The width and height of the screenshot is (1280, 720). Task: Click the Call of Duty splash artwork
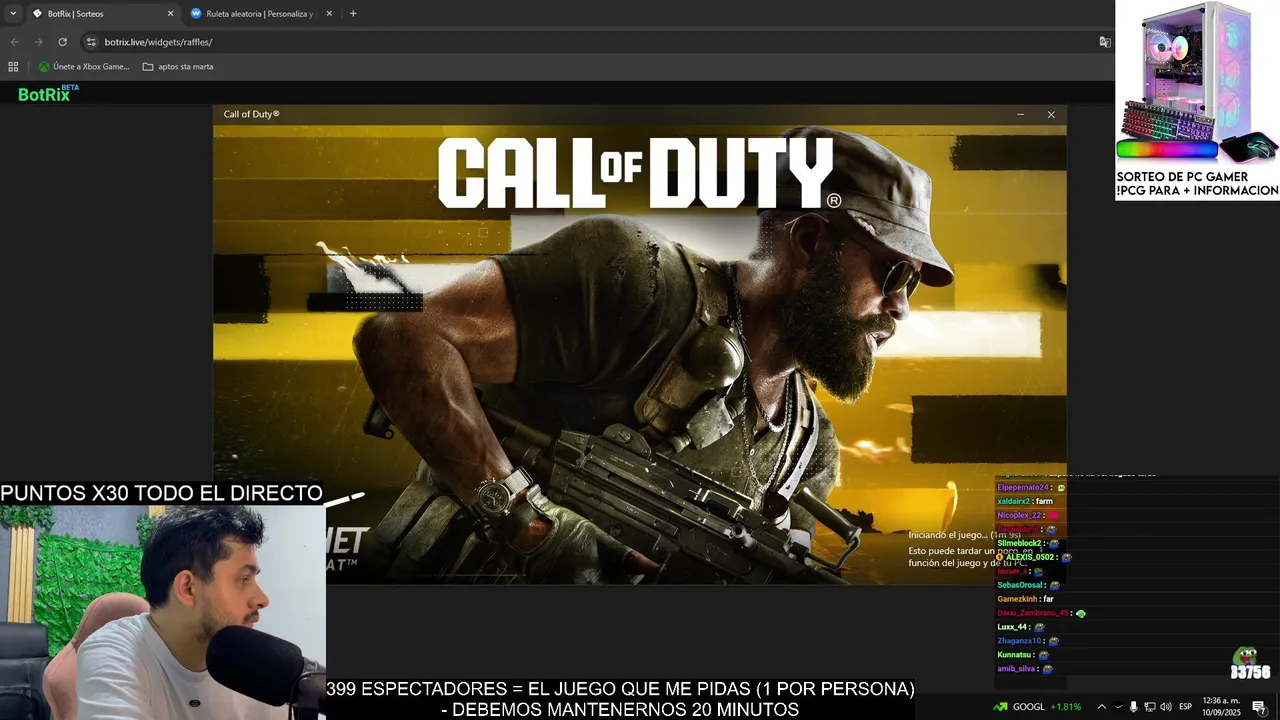[x=640, y=354]
